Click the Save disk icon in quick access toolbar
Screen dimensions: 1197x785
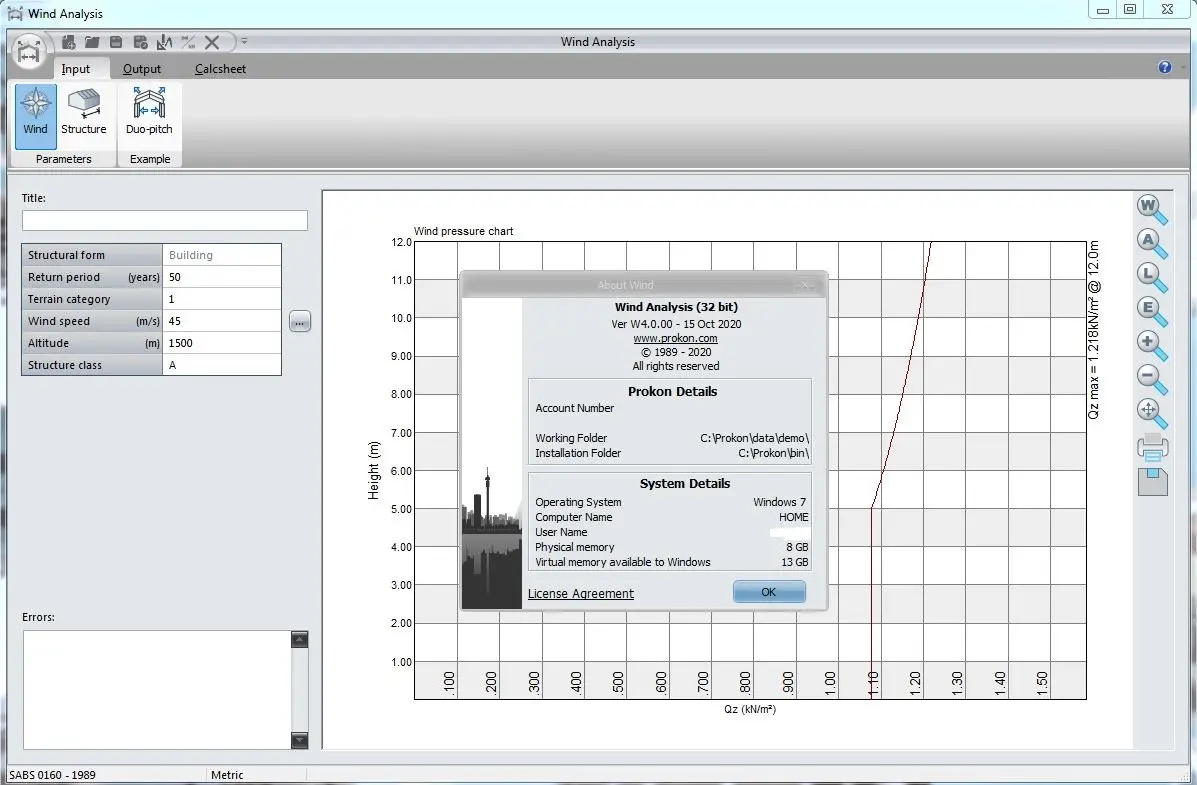pyautogui.click(x=116, y=42)
